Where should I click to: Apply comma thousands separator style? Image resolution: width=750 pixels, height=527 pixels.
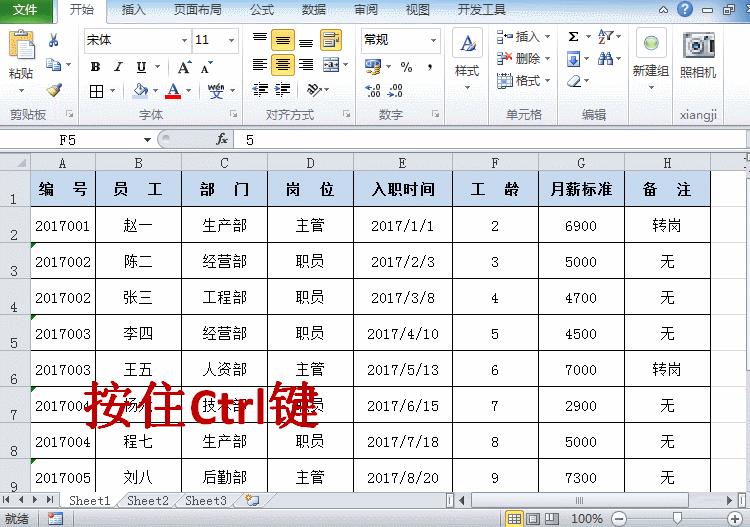tap(430, 67)
